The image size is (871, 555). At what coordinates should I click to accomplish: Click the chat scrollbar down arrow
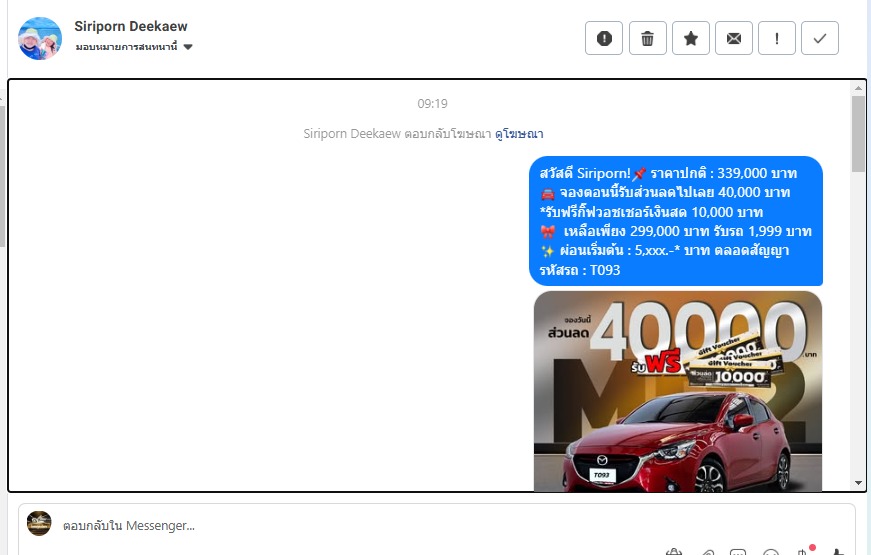pyautogui.click(x=858, y=483)
